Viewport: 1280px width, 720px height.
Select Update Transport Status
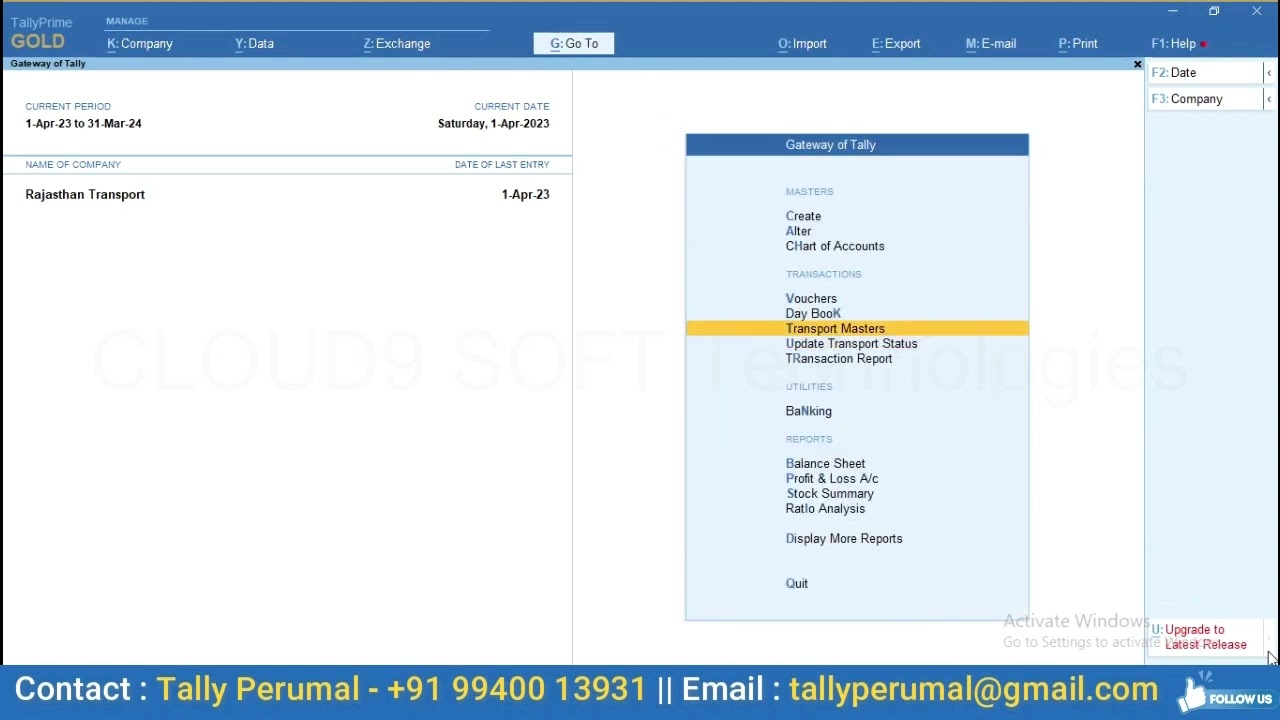[851, 344]
